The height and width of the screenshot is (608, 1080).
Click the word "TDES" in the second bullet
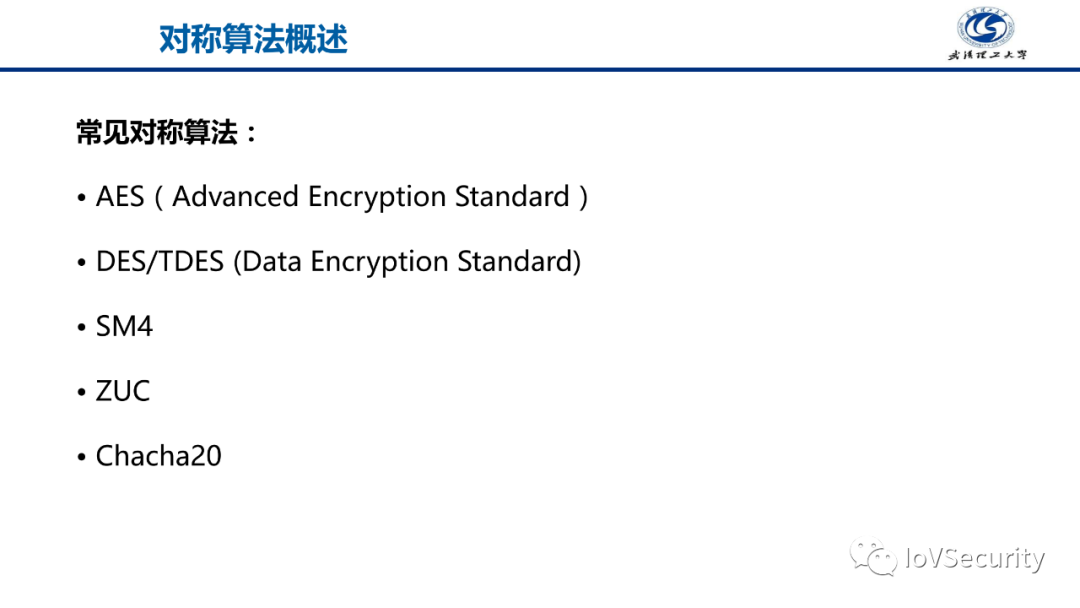195,262
